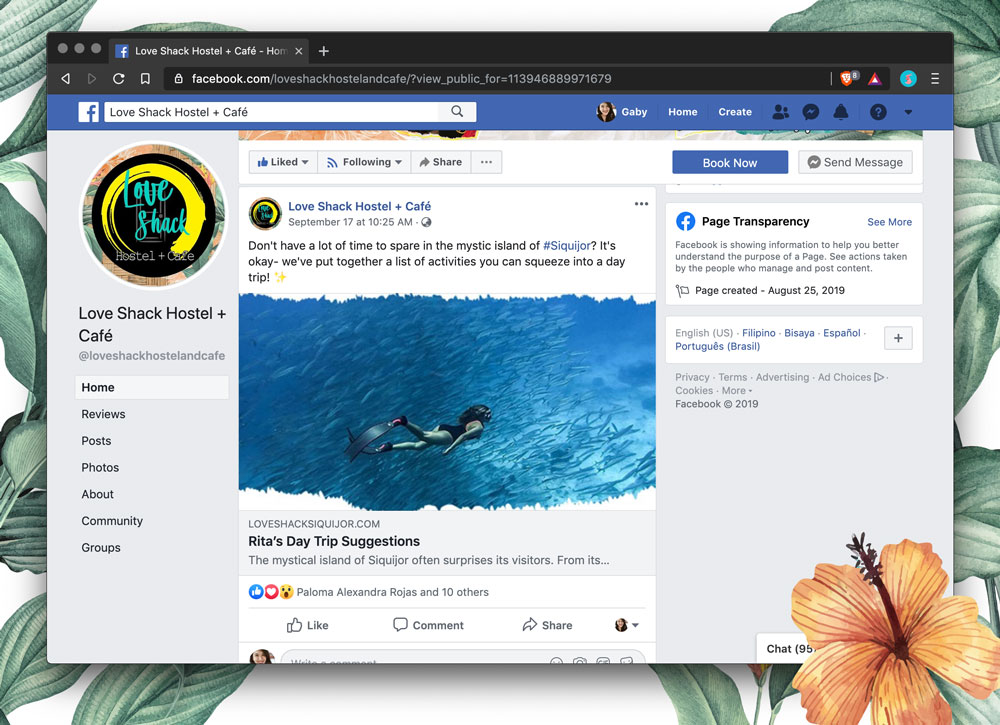Click the address bar URL
Screen dimensions: 1000x725
click(401, 78)
